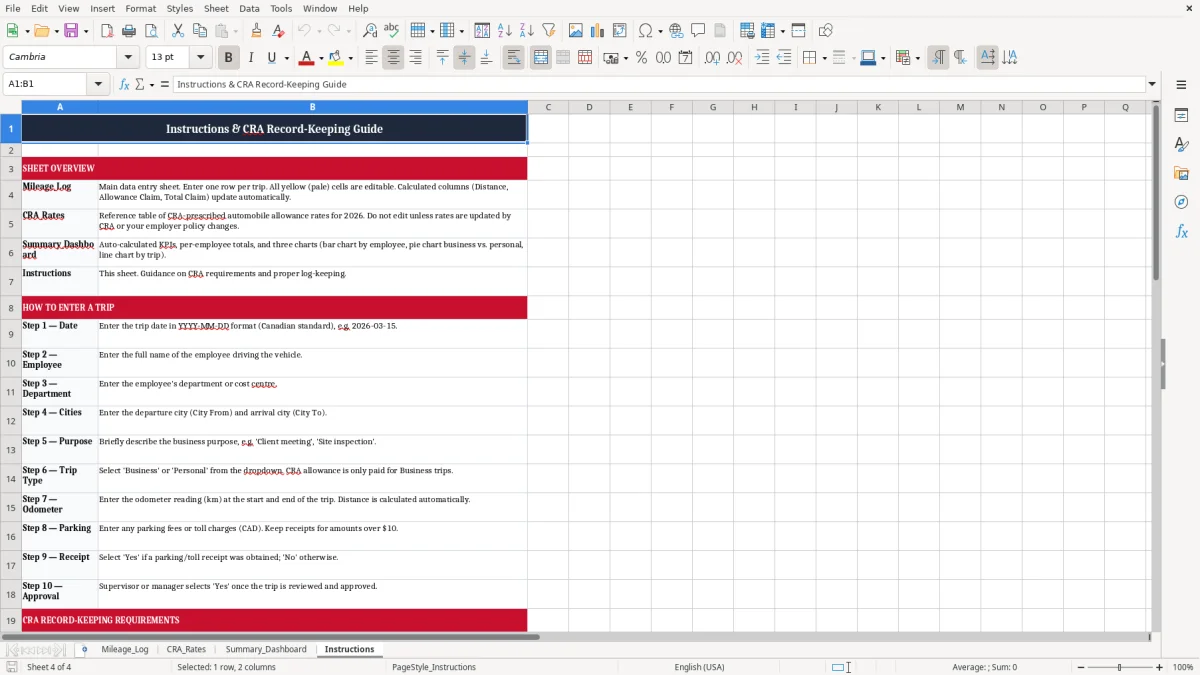
Task: Click the Sort Descending icon
Action: pos(527,31)
